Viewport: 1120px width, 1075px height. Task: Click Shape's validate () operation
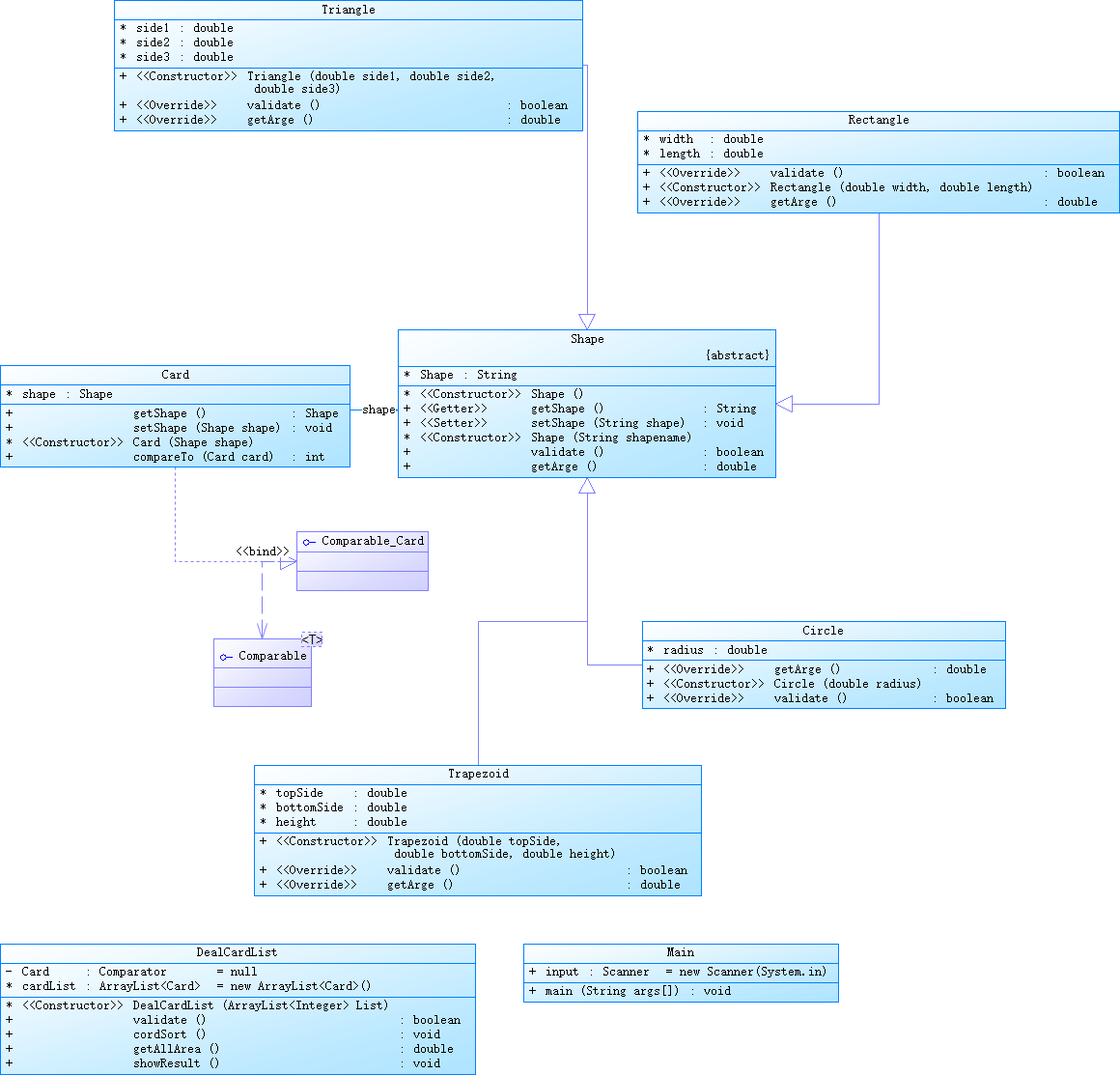(583, 452)
